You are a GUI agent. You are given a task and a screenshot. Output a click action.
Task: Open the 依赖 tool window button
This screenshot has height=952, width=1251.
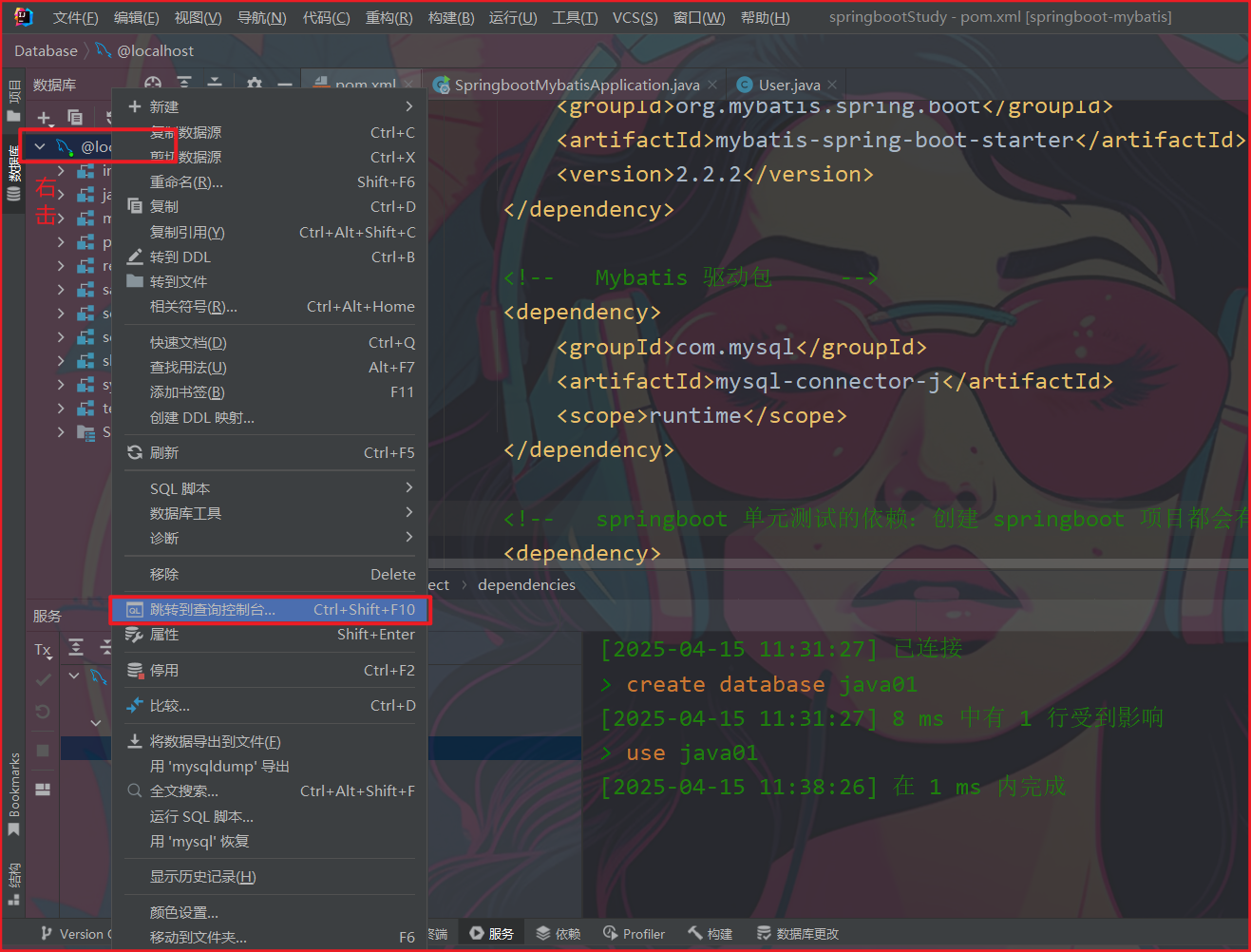[558, 935]
